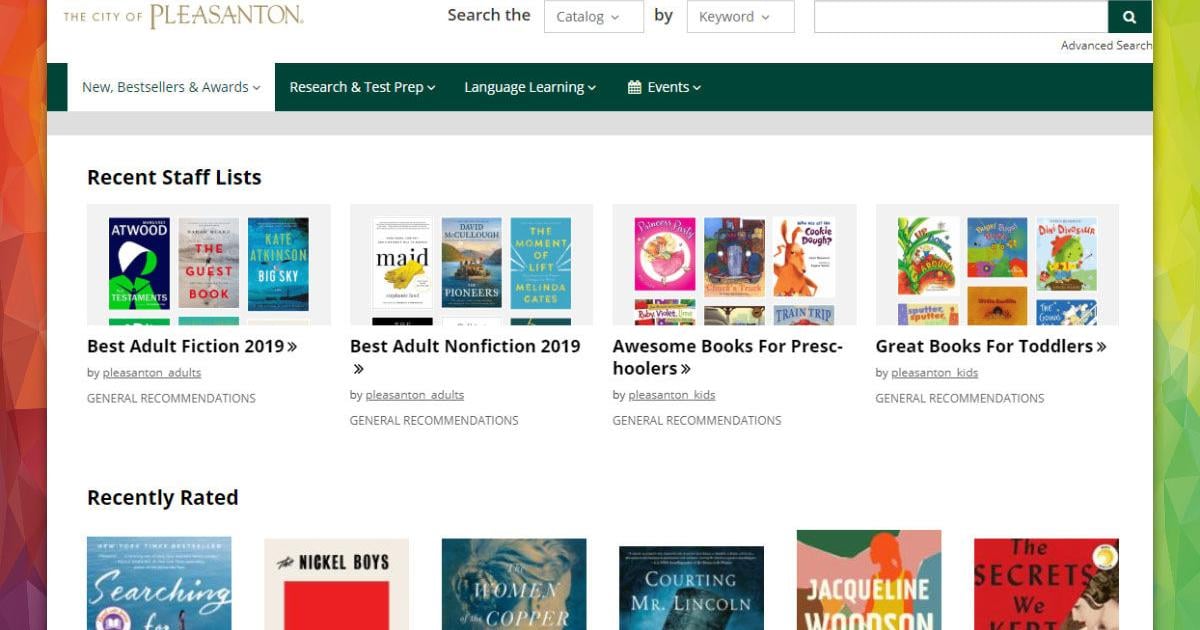The height and width of the screenshot is (630, 1200).
Task: Open the Keyword search-by dropdown
Action: point(740,16)
